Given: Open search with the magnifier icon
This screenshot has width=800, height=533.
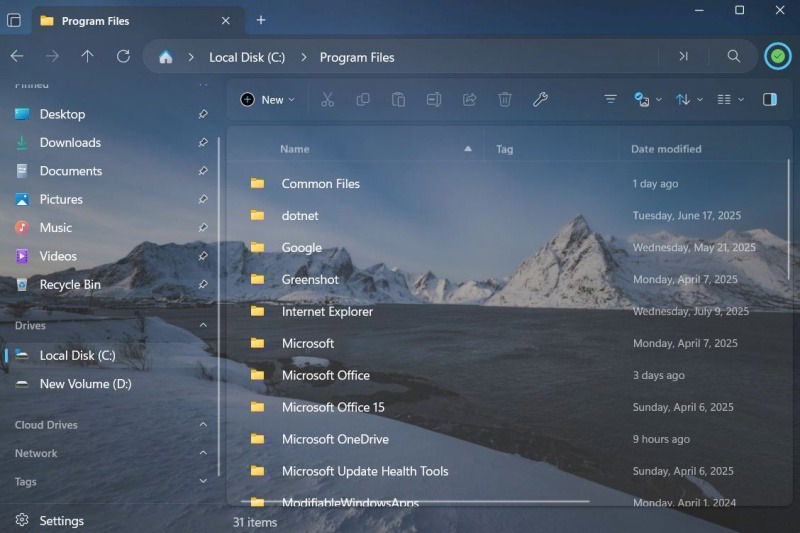Looking at the screenshot, I should tap(734, 57).
